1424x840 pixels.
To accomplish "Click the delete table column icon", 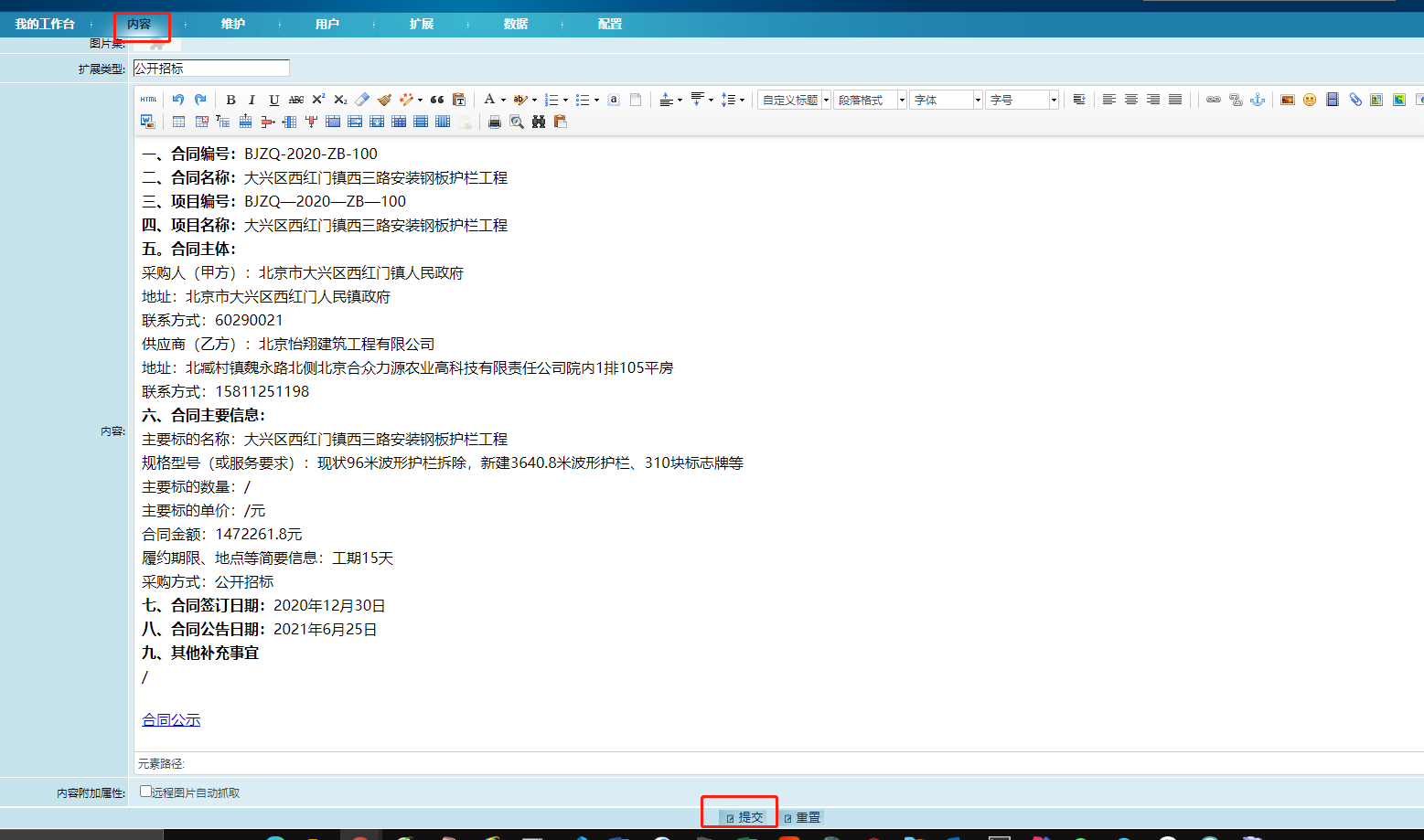I will [311, 122].
